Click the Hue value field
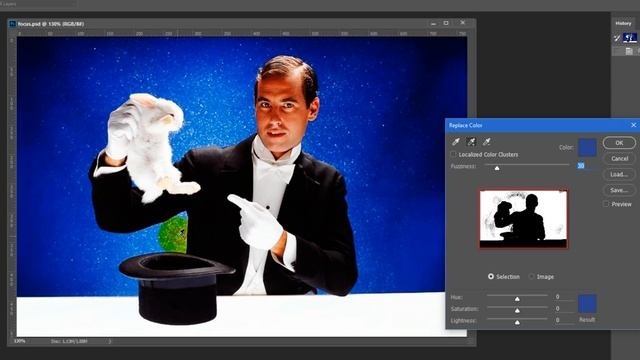Image resolution: width=640 pixels, height=360 pixels. tap(563, 297)
